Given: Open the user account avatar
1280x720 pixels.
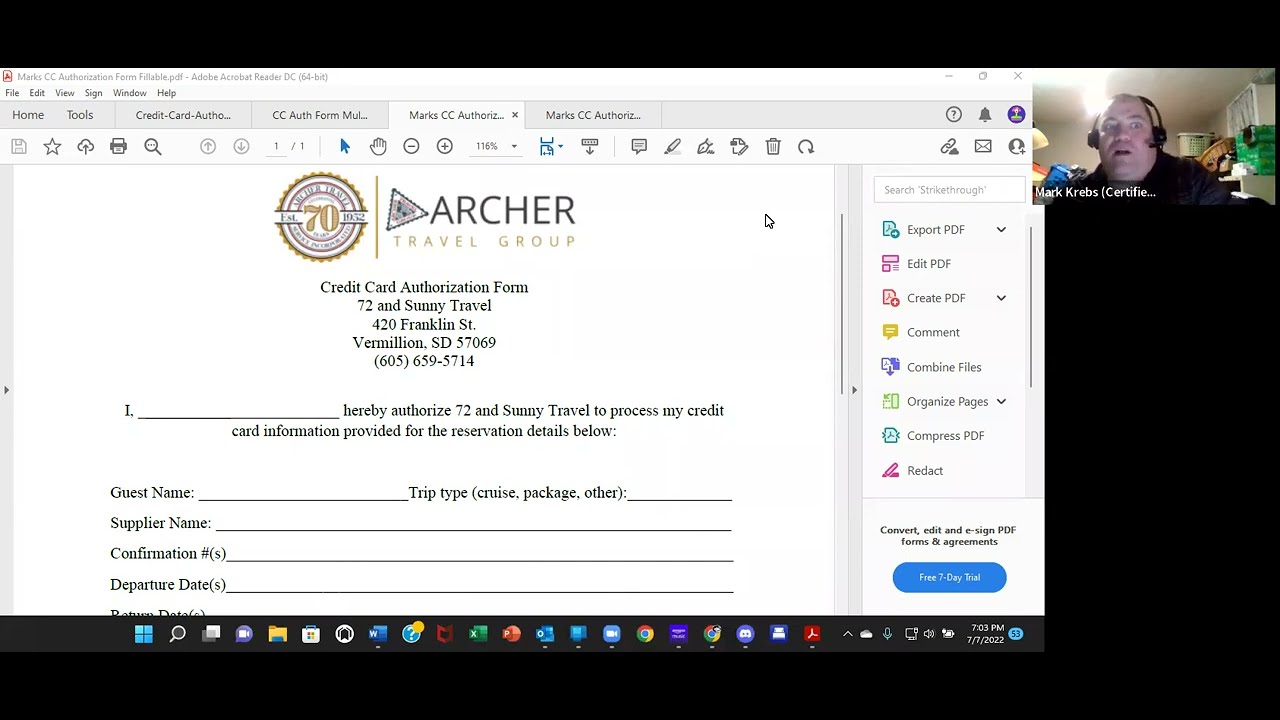Looking at the screenshot, I should coord(1016,115).
